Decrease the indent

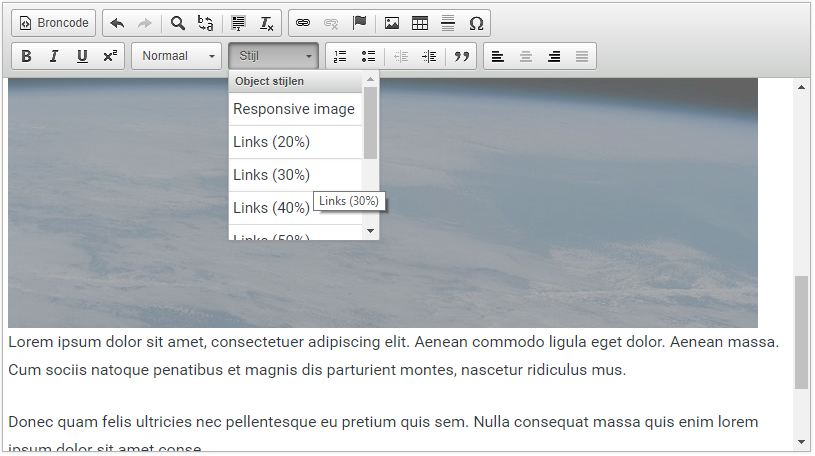(x=401, y=56)
